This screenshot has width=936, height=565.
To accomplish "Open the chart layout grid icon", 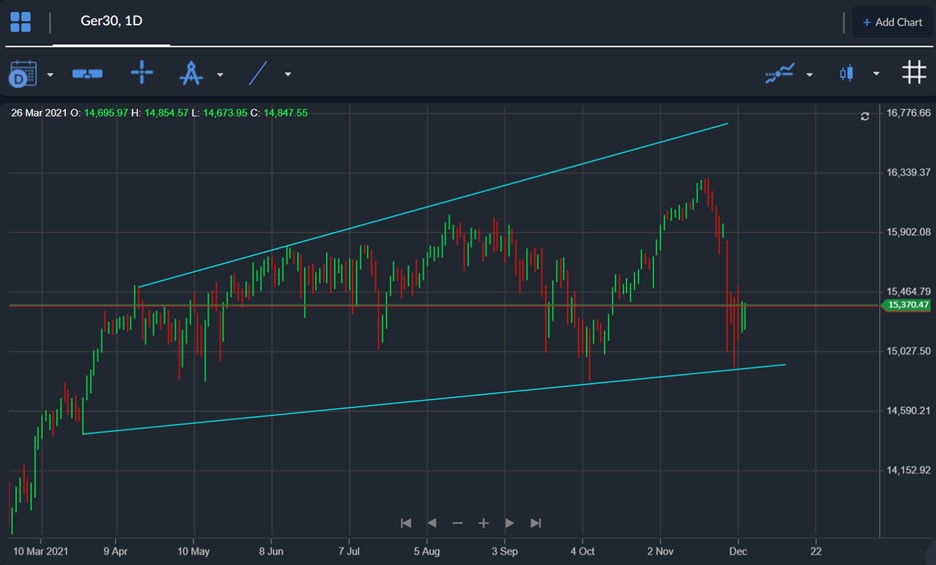I will 21,22.
